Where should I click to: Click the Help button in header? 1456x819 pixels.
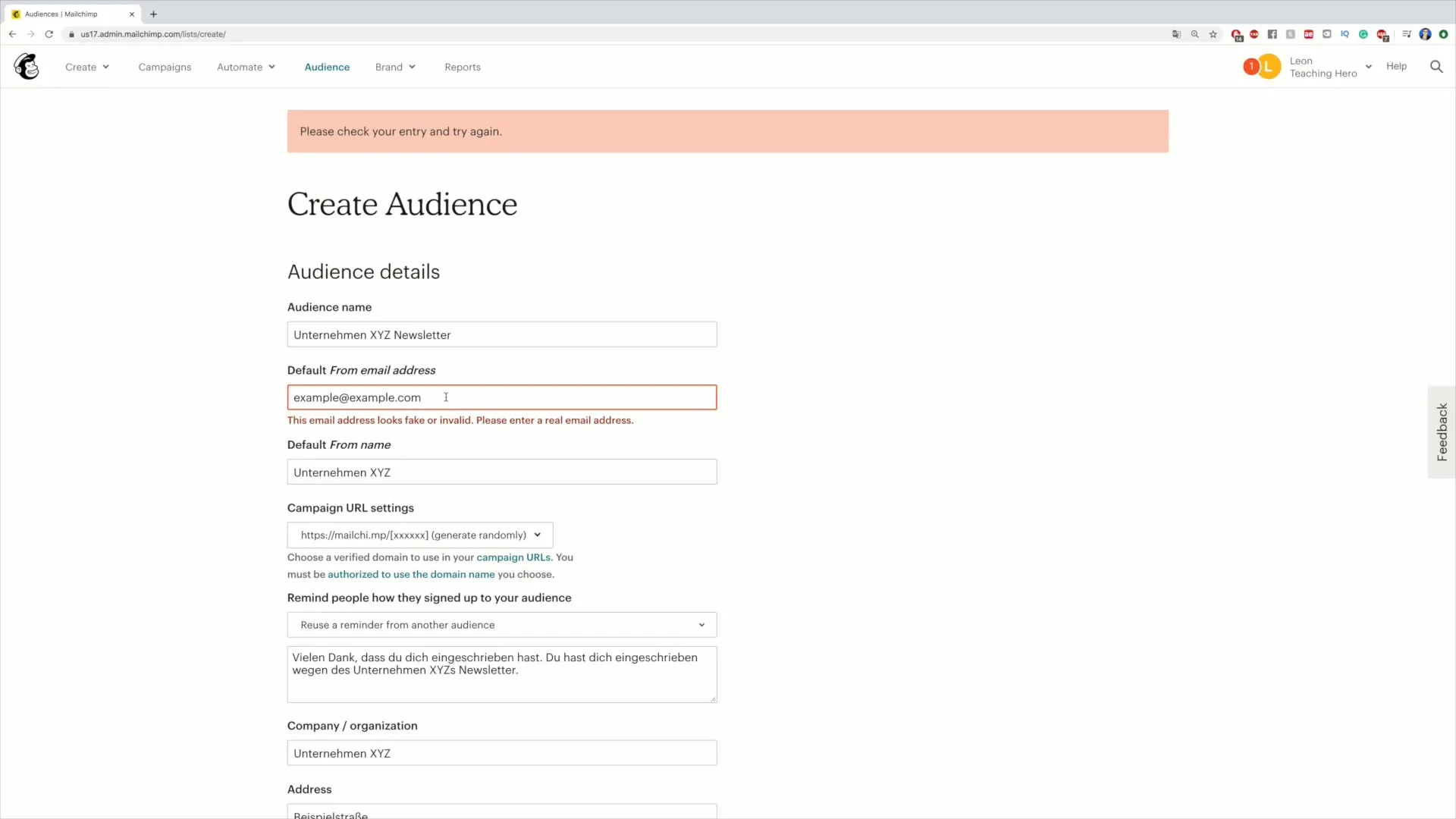pyautogui.click(x=1397, y=66)
